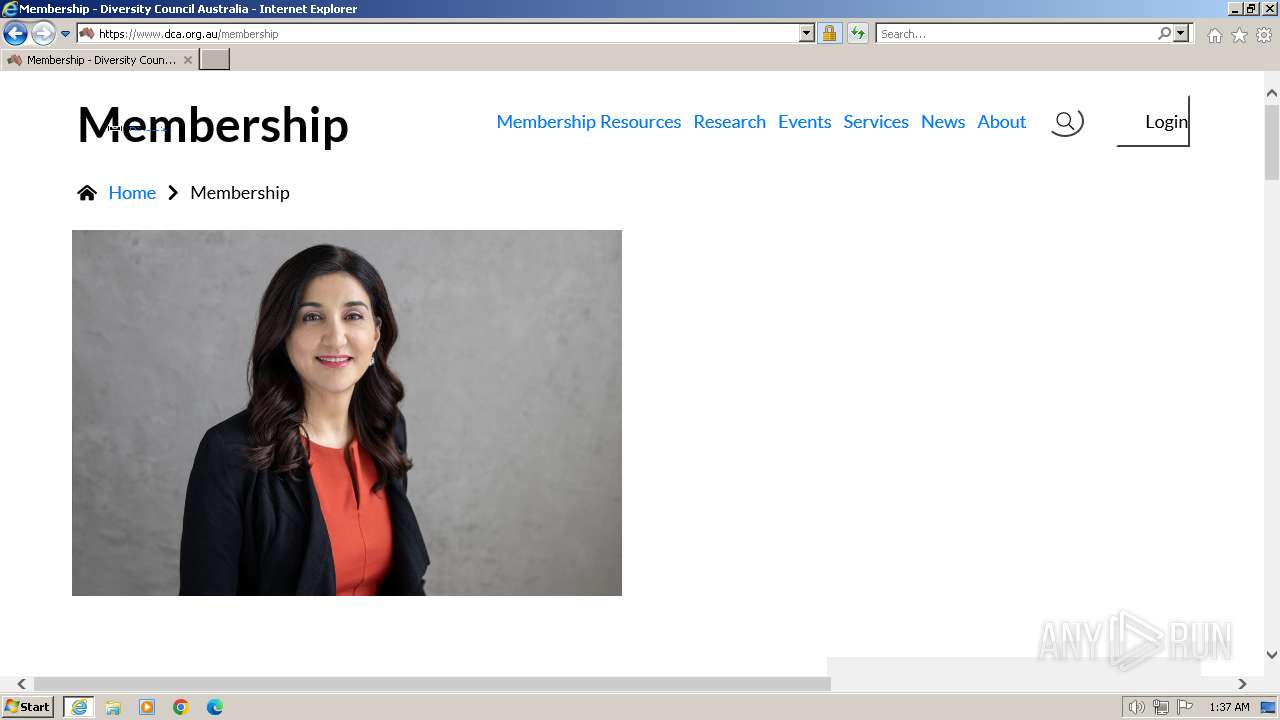Expand the address bar autocomplete dropdown
This screenshot has width=1280, height=720.
[807, 33]
